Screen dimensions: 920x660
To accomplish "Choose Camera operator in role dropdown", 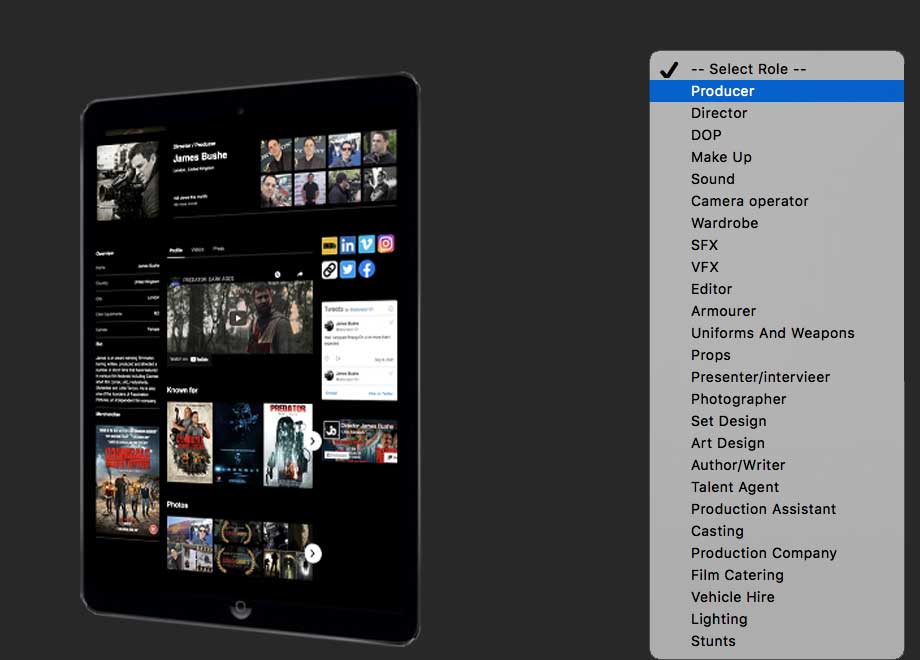I will point(749,201).
